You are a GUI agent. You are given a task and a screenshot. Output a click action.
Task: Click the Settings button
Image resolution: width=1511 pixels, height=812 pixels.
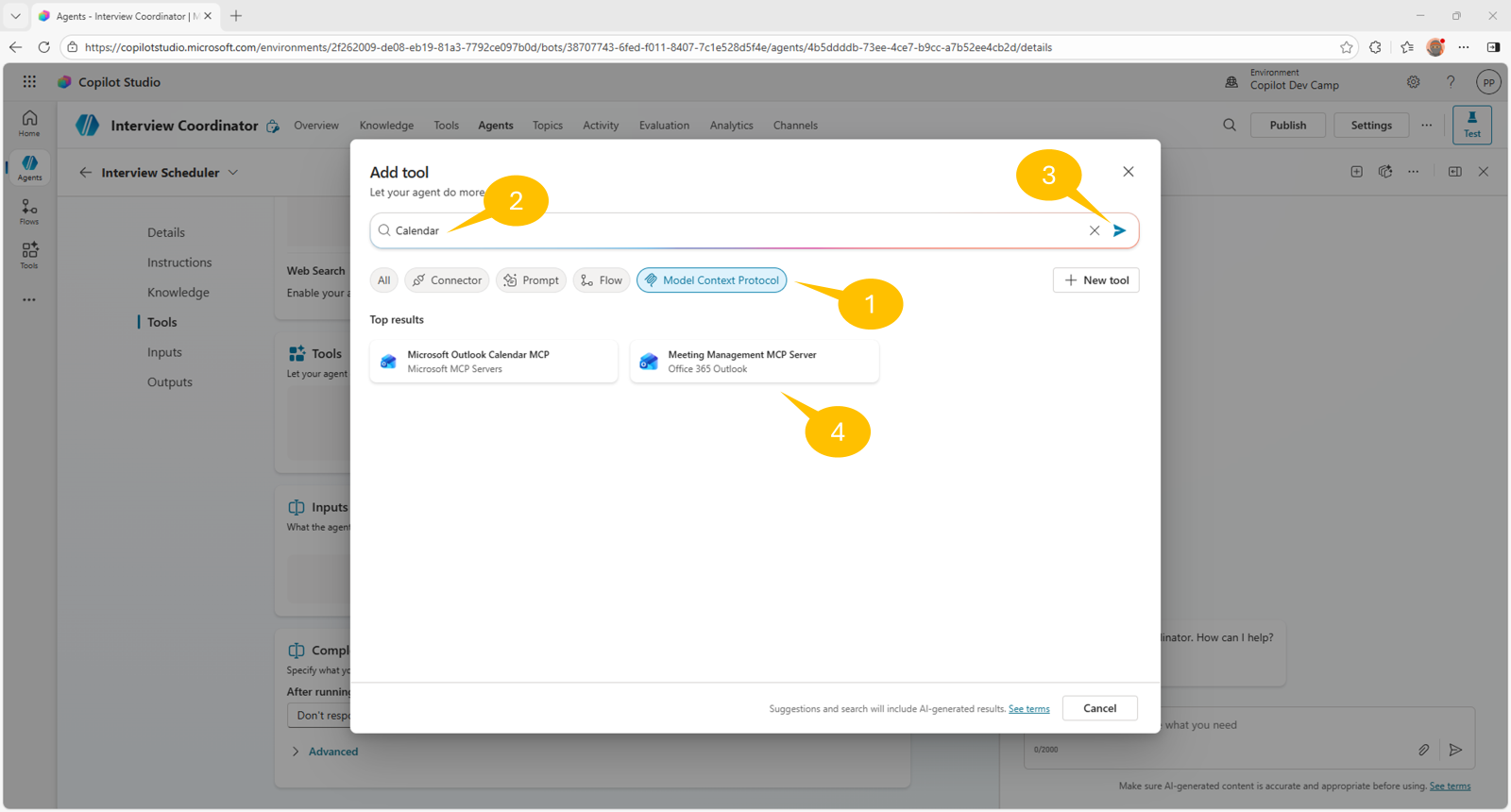tap(1371, 125)
